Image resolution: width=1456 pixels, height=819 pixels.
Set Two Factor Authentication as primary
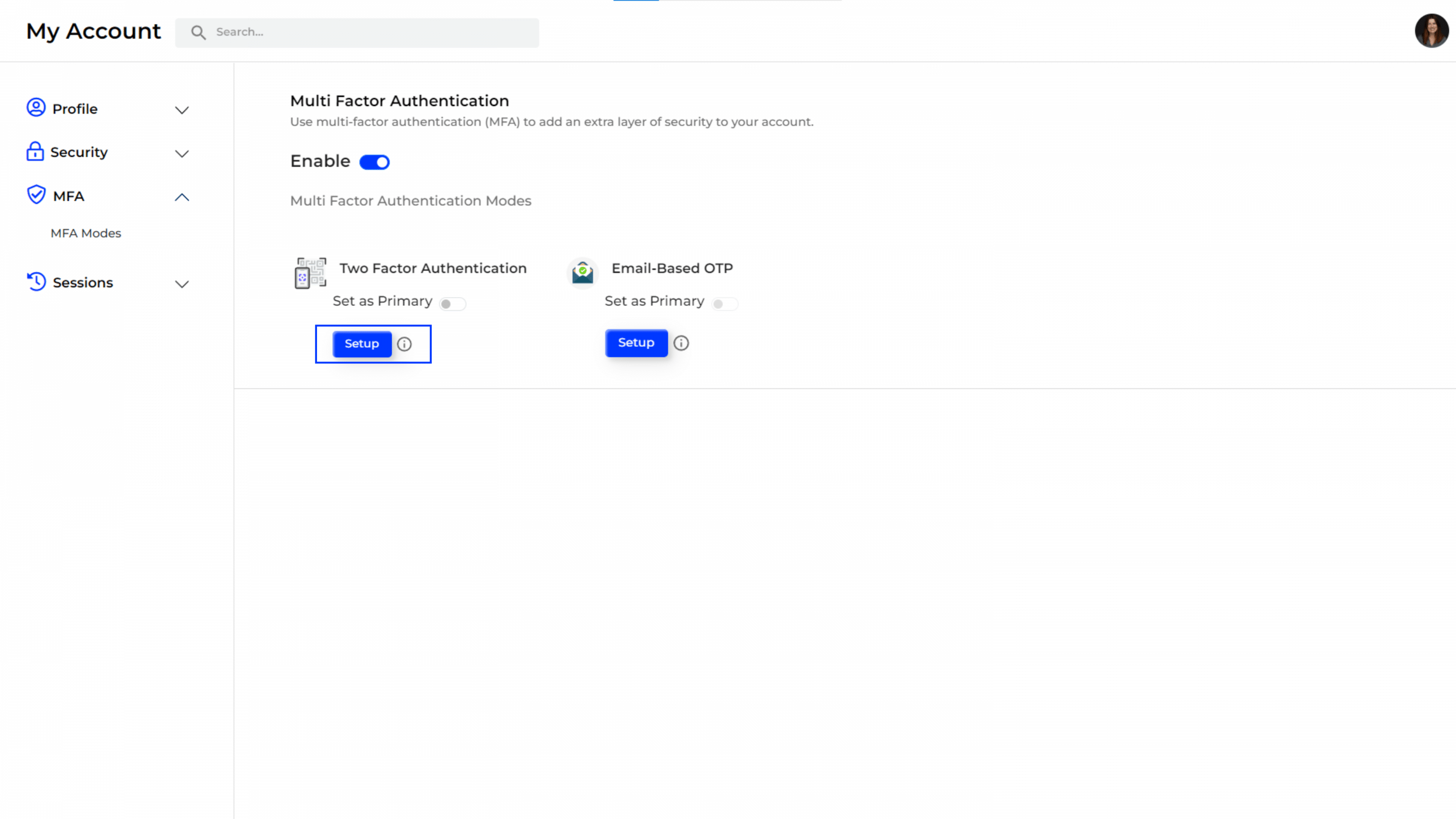(453, 304)
